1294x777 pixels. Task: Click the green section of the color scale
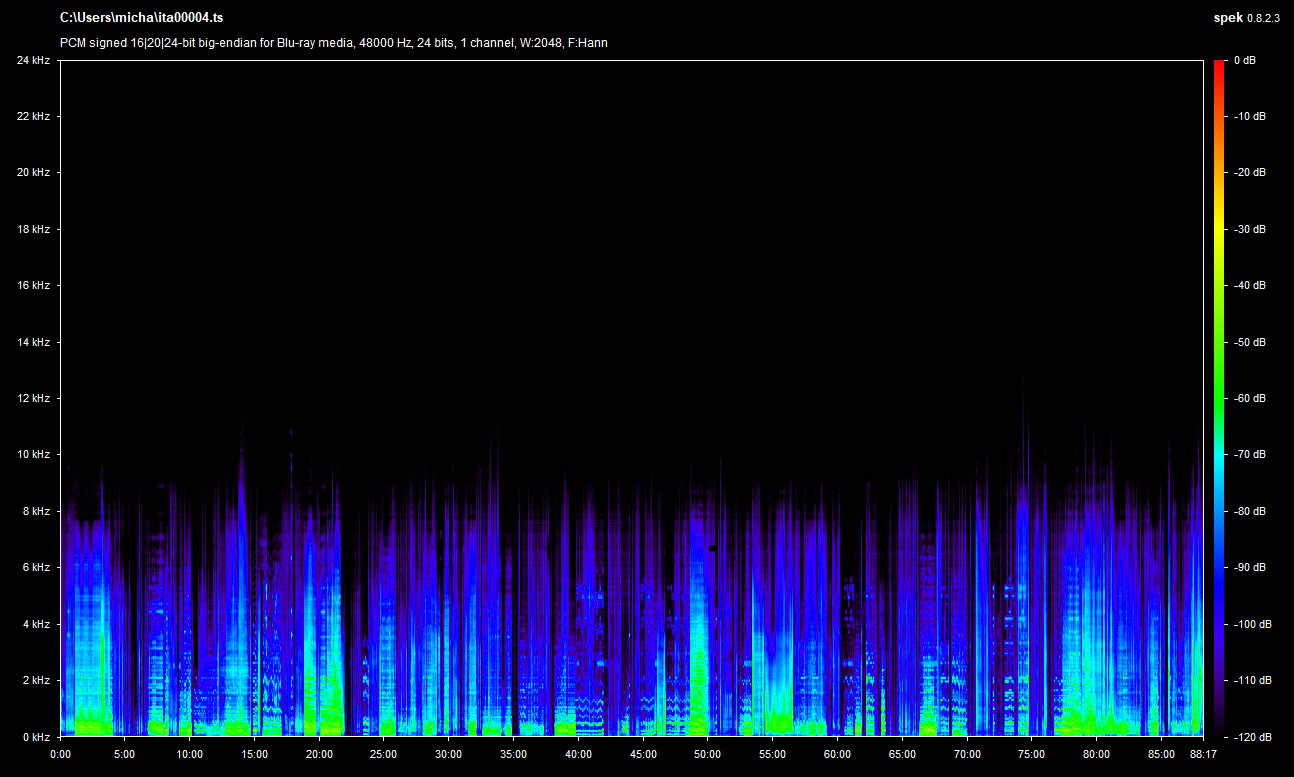pyautogui.click(x=1218, y=370)
